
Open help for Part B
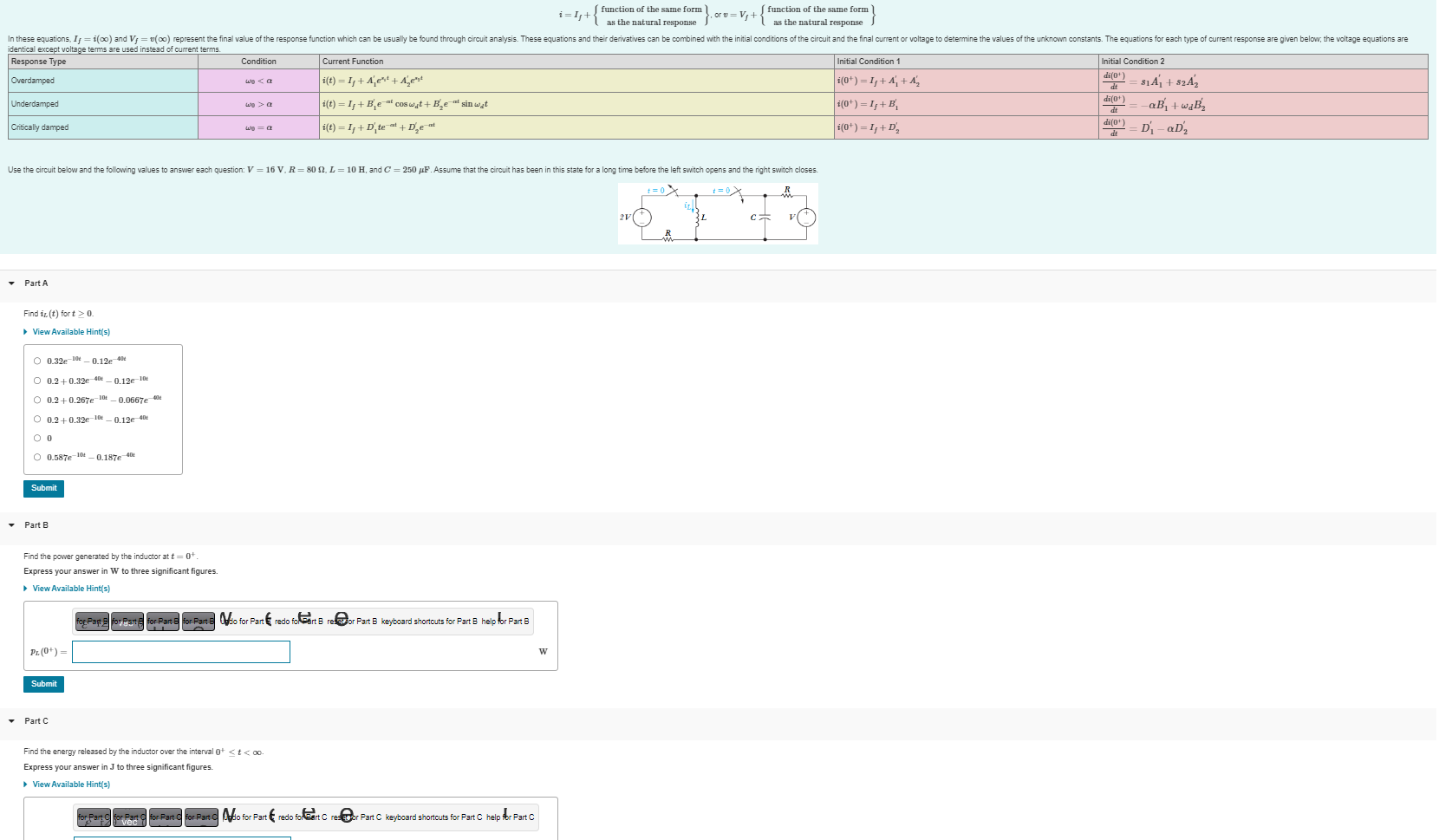[x=505, y=622]
